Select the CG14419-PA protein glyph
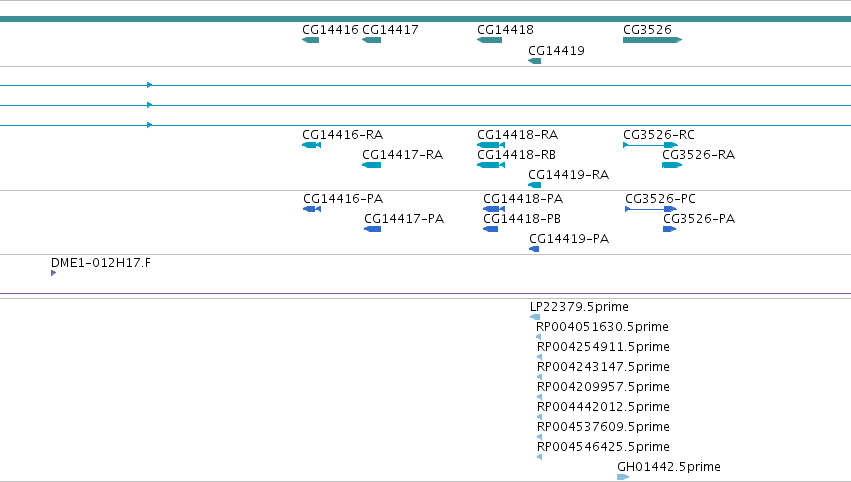This screenshot has height=482, width=851. coord(534,249)
